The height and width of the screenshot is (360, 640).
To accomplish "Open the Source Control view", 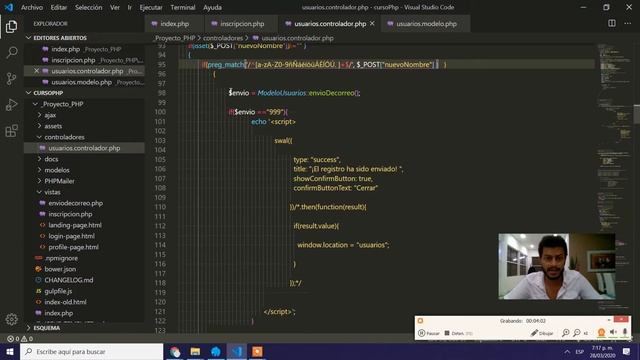I will [11, 79].
